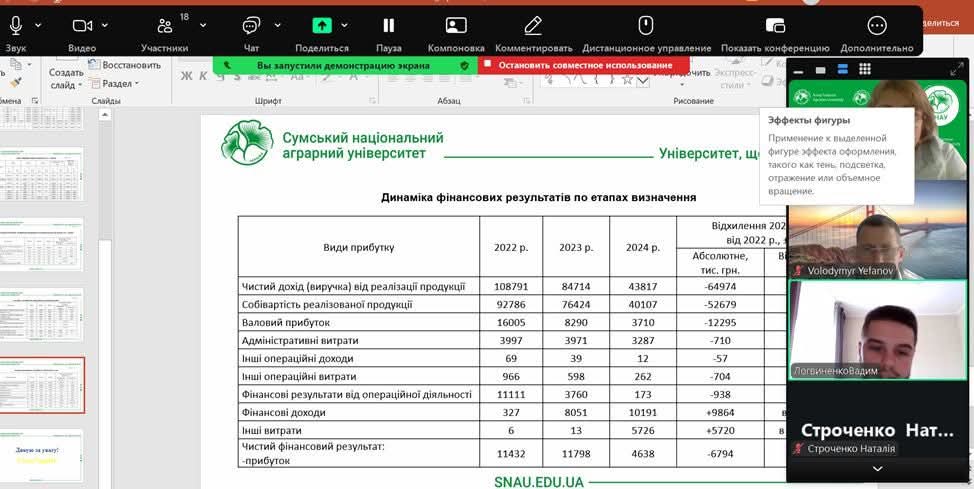
Task: Click Дистанционное управление mouse icon
Action: [x=646, y=25]
